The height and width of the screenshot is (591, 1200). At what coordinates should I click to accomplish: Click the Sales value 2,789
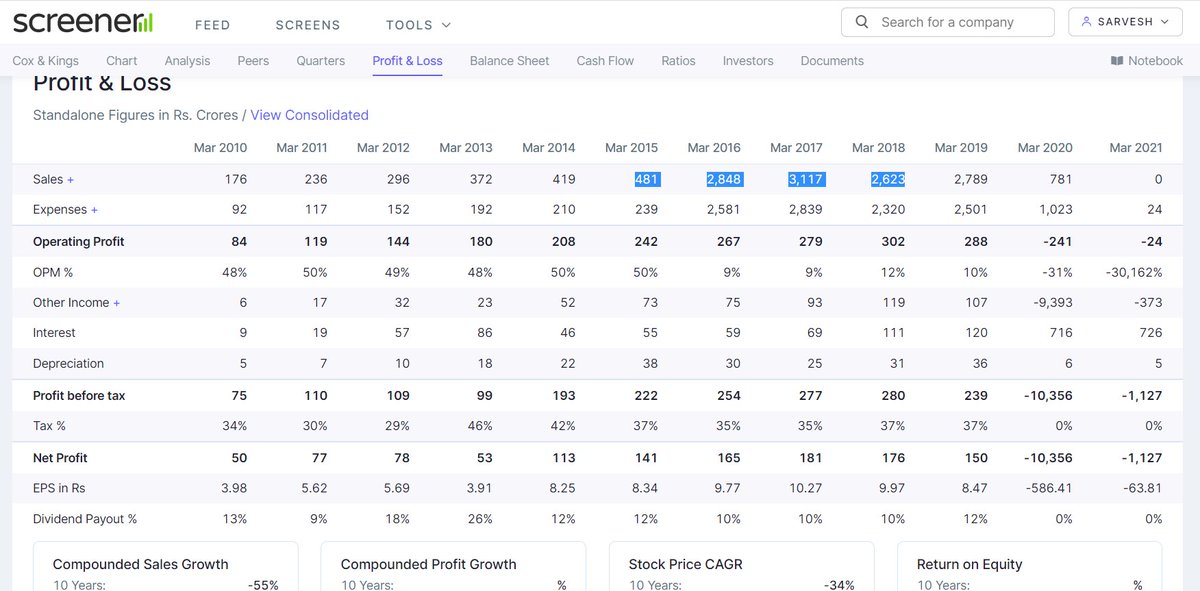pyautogui.click(x=970, y=179)
